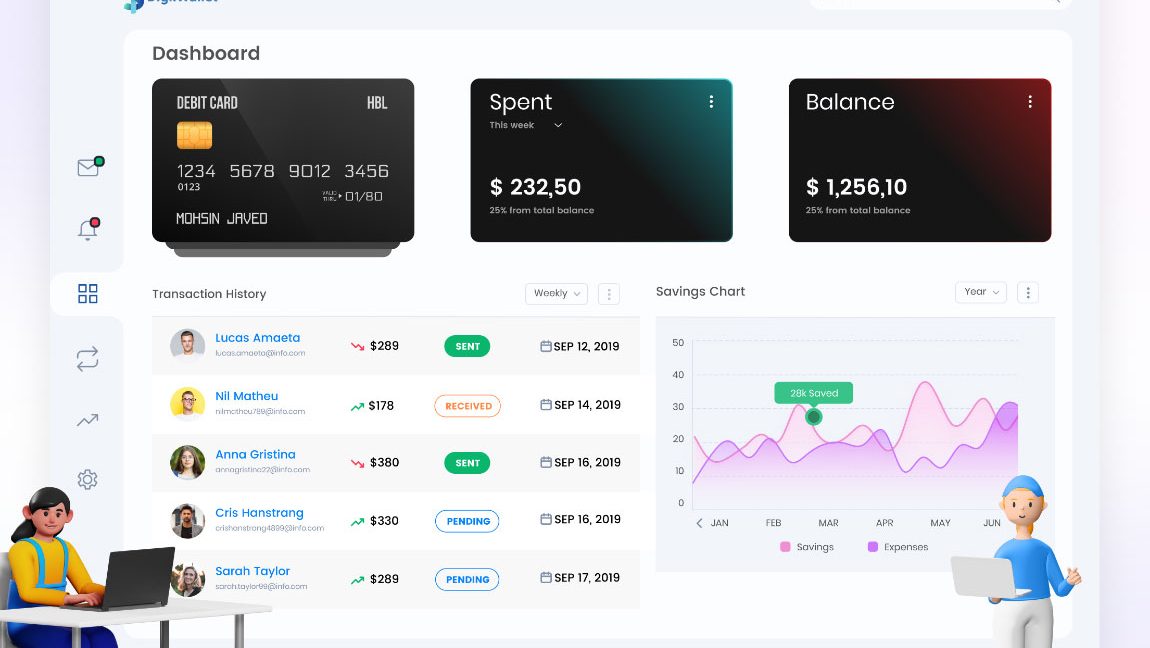This screenshot has width=1150, height=648.
Task: Open the settings gear icon in sidebar
Action: point(87,479)
